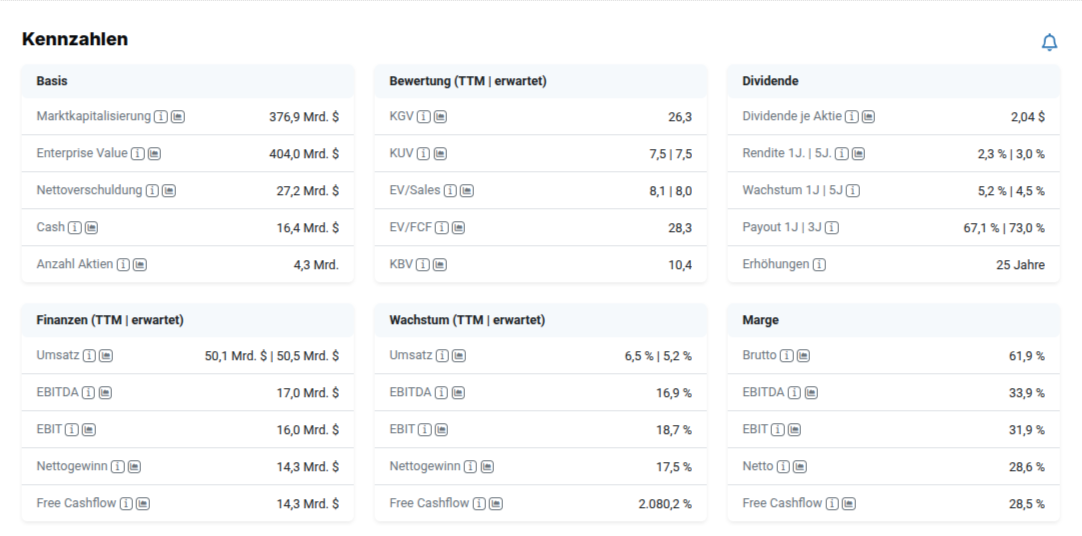The image size is (1082, 536).
Task: Open info icon for Wachstum Nettogewinn
Action: 471,466
